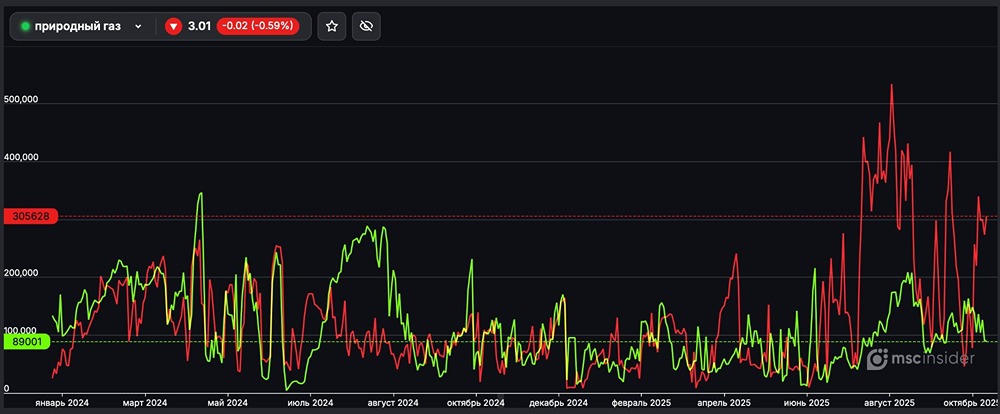Click the октябрь 2024 axis label
This screenshot has width=1000, height=414.
point(475,402)
